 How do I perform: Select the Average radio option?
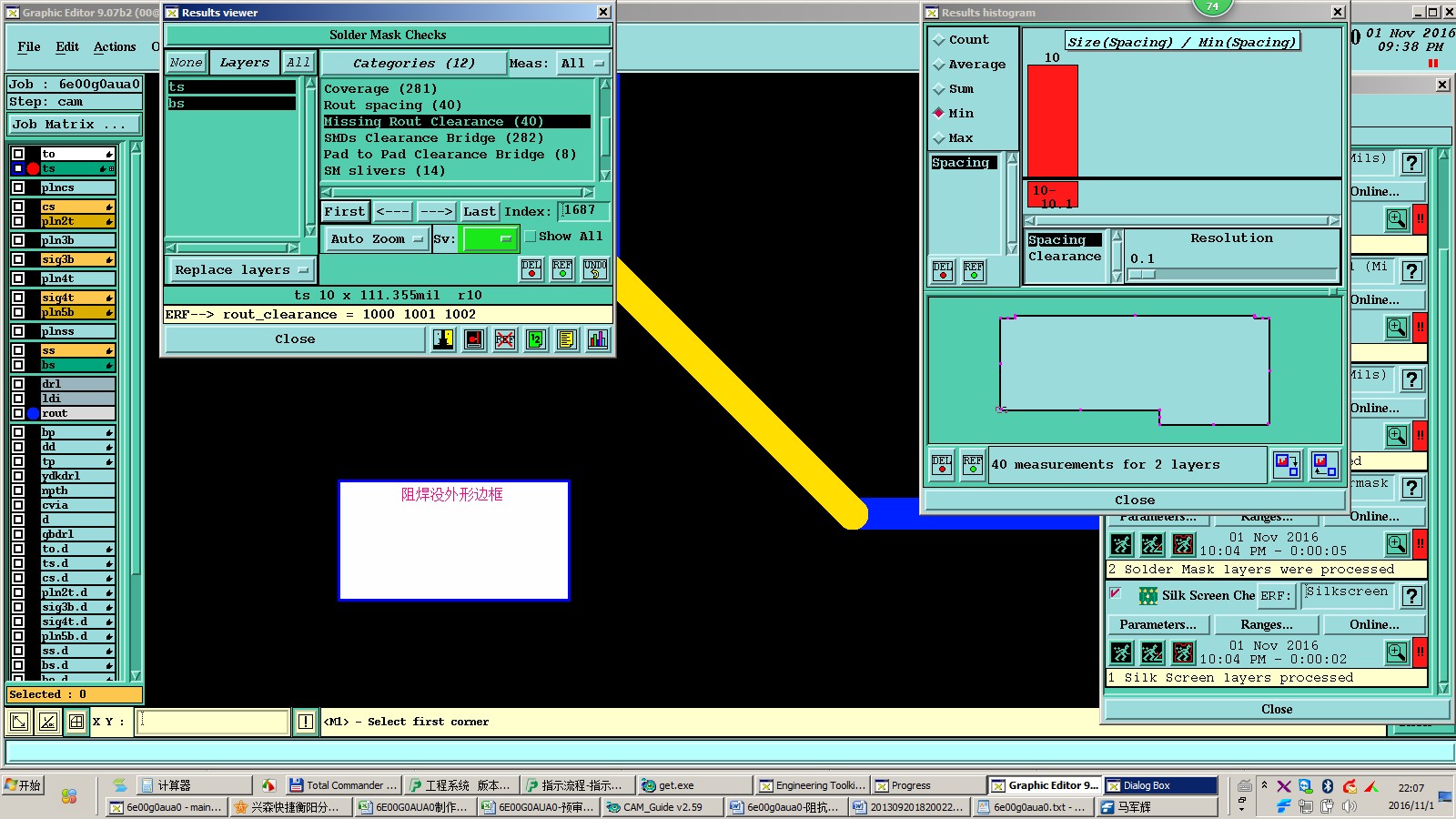point(939,65)
